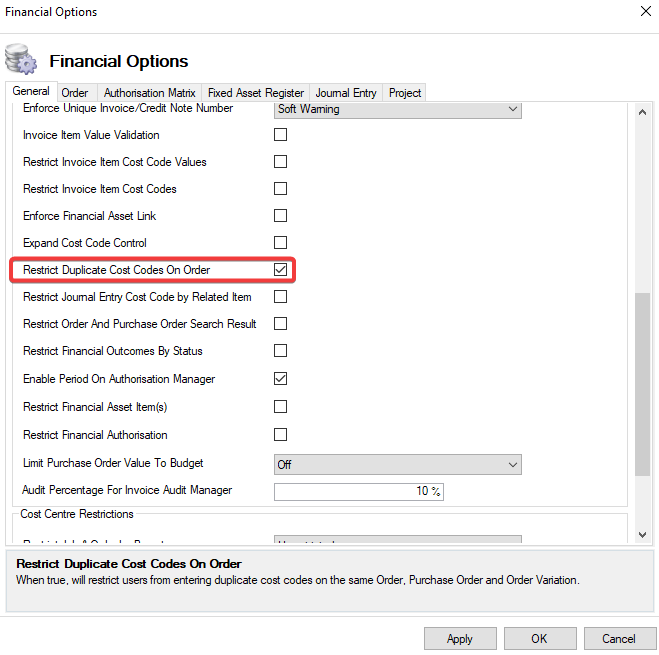This screenshot has width=659, height=655.
Task: Click the Cancel button
Action: [619, 638]
